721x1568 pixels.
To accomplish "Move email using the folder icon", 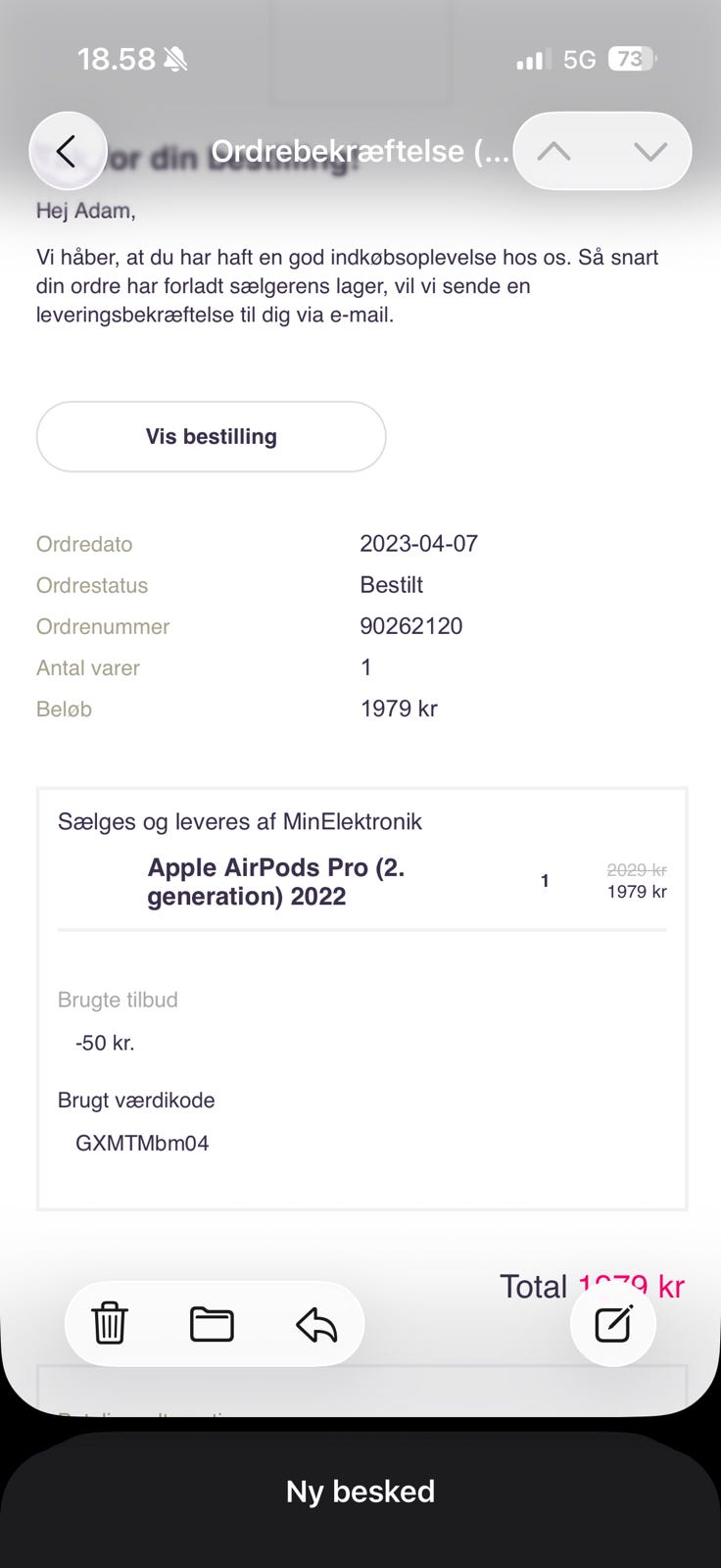I will (x=212, y=1324).
